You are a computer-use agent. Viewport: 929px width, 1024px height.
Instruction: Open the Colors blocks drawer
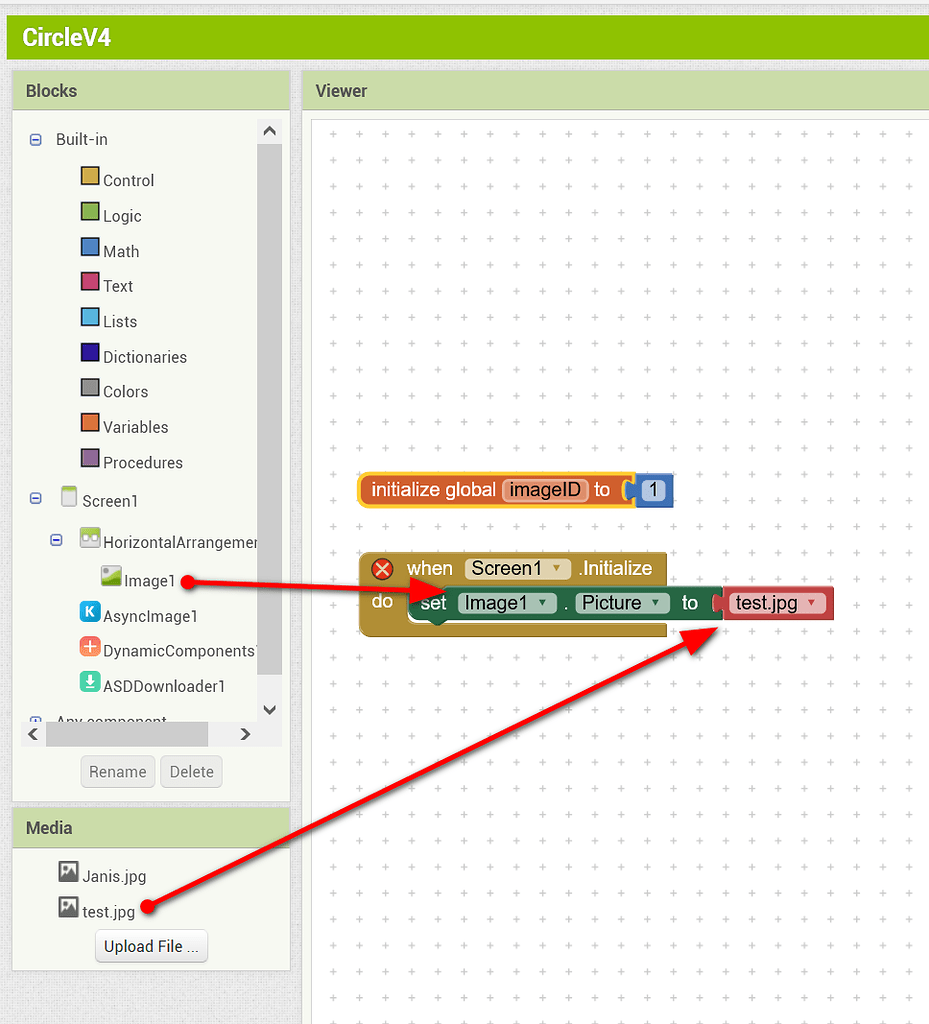click(x=125, y=391)
